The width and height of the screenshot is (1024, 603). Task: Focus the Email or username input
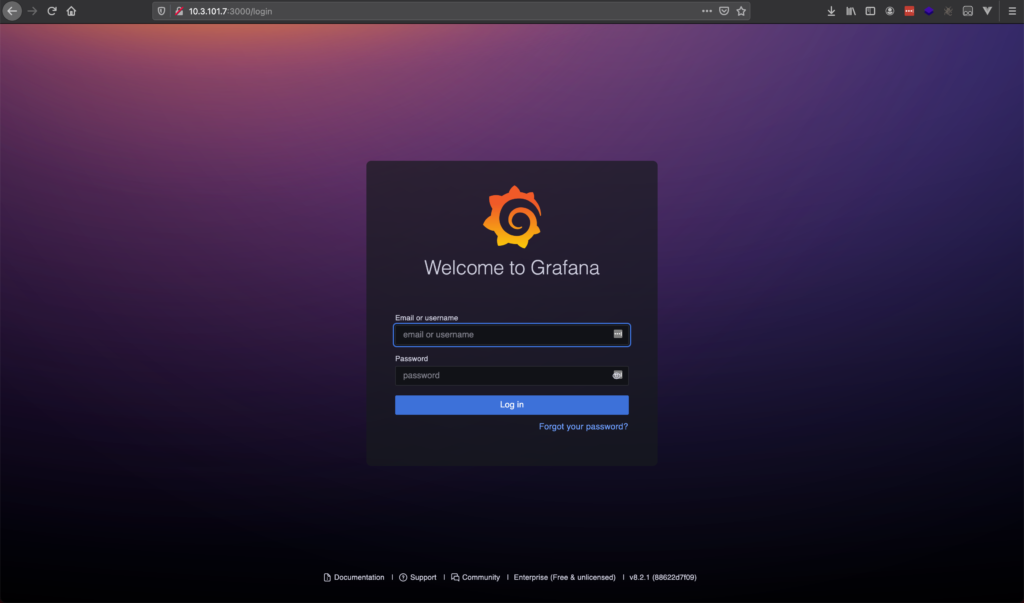(x=511, y=334)
